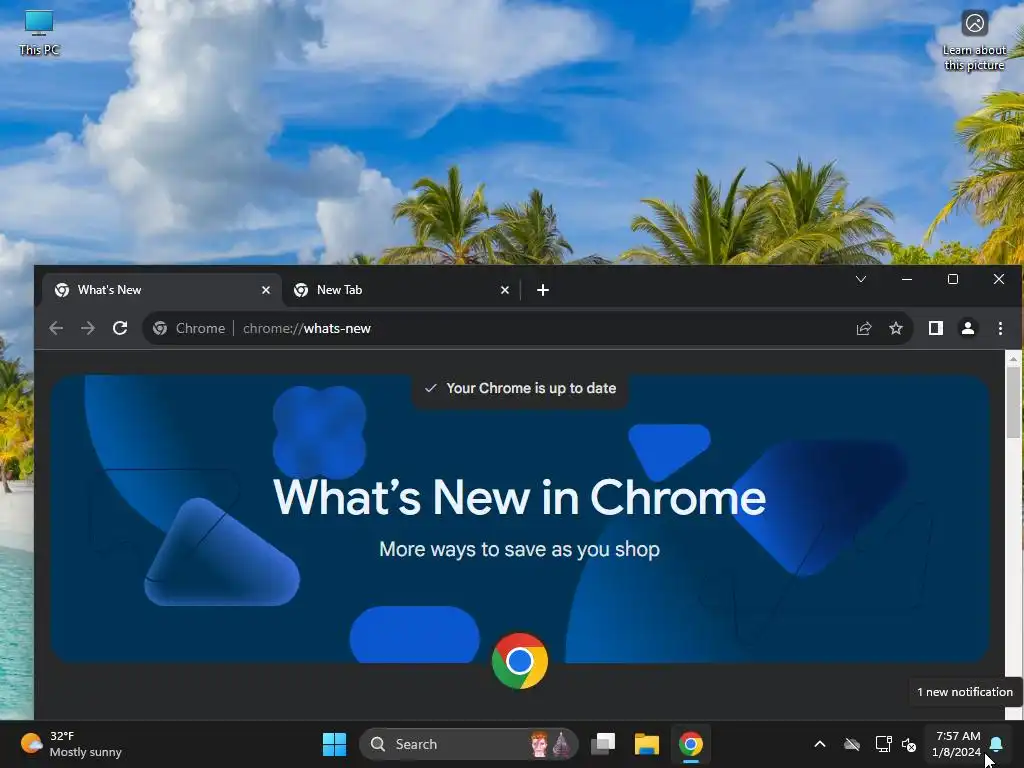Click 'More ways to save as you shop'
Viewport: 1024px width, 768px height.
[519, 549]
